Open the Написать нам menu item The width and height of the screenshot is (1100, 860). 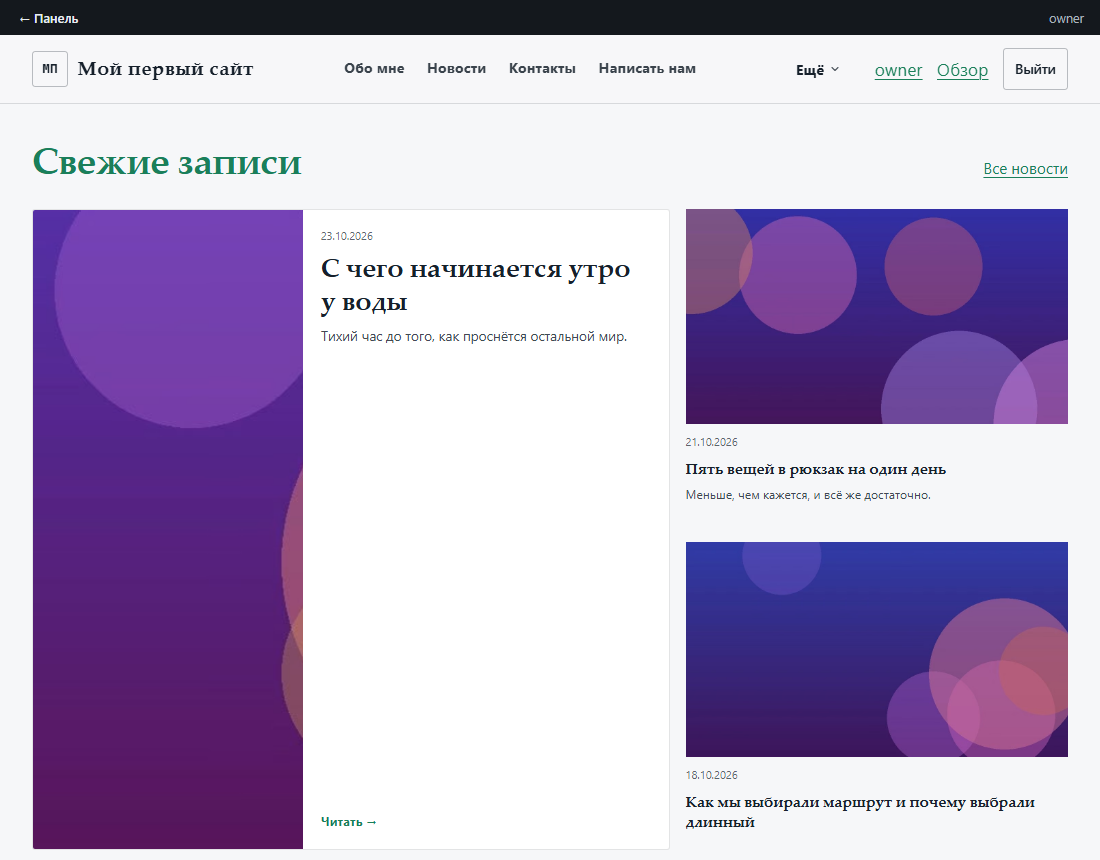(647, 69)
